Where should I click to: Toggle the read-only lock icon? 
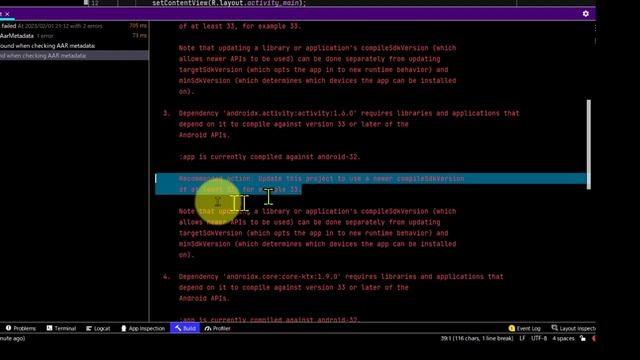coord(583,338)
